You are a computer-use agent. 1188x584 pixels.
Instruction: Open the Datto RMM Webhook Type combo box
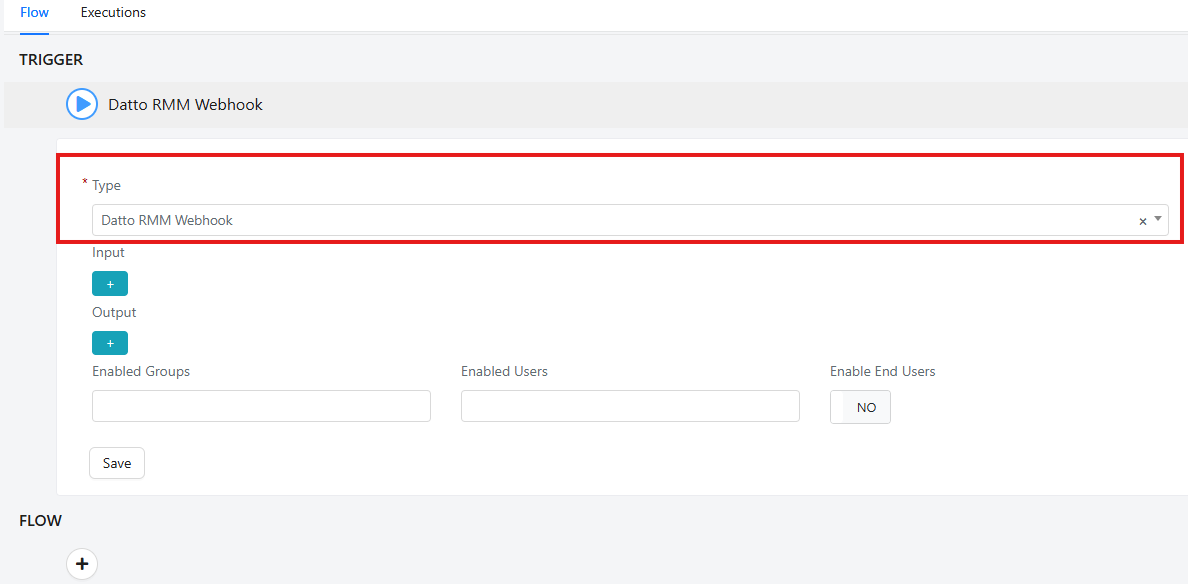tap(630, 220)
